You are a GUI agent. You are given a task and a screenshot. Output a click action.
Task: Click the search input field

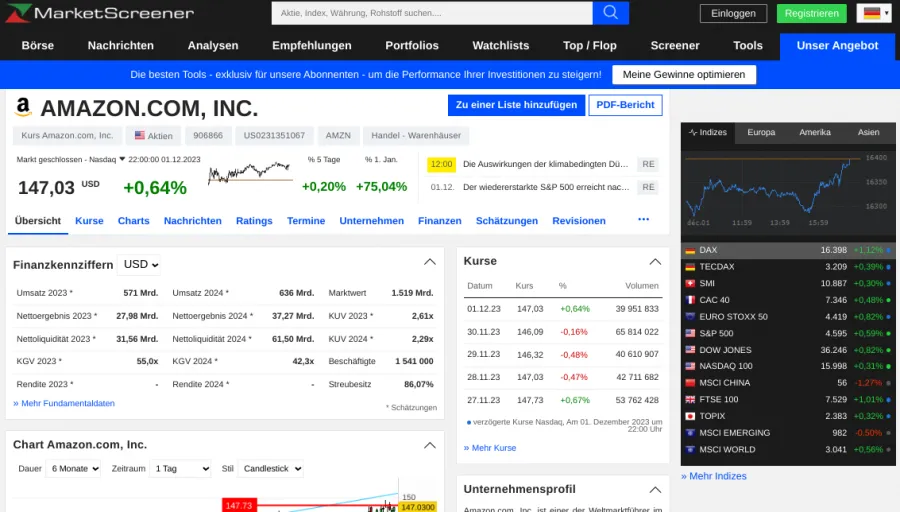coord(431,13)
